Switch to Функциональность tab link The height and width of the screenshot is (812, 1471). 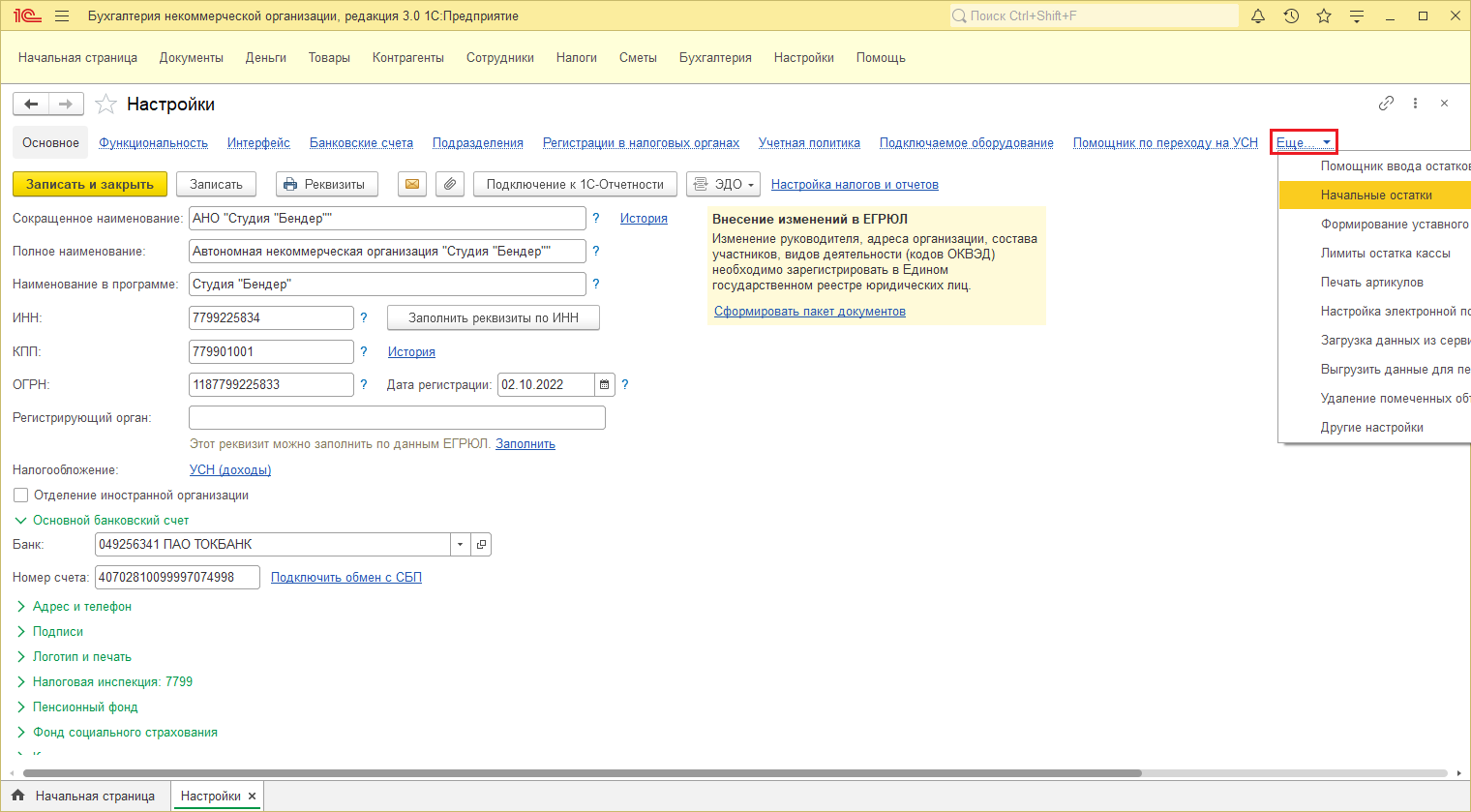click(x=153, y=142)
